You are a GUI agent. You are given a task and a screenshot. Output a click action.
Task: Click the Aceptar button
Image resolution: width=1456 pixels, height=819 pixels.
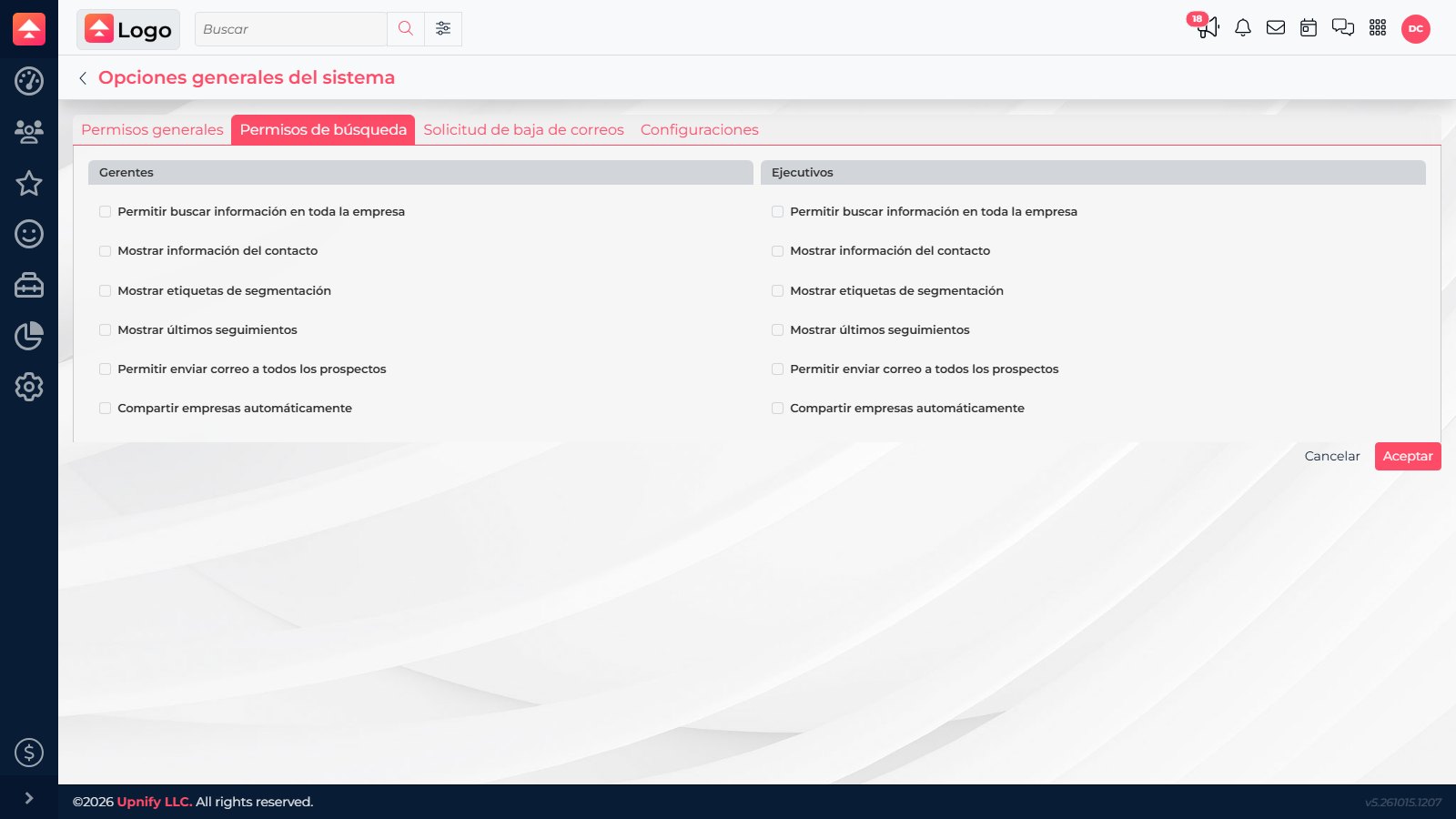(x=1408, y=456)
